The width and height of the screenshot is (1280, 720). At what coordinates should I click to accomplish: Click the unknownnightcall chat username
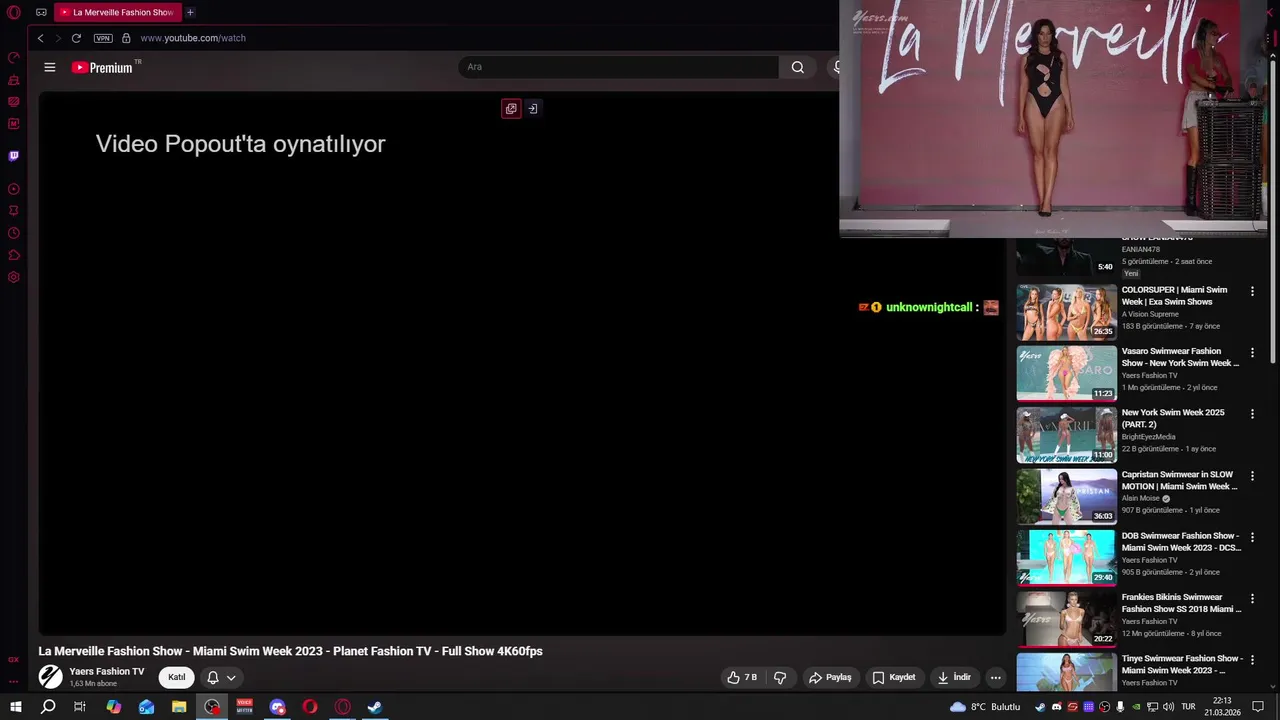(929, 308)
